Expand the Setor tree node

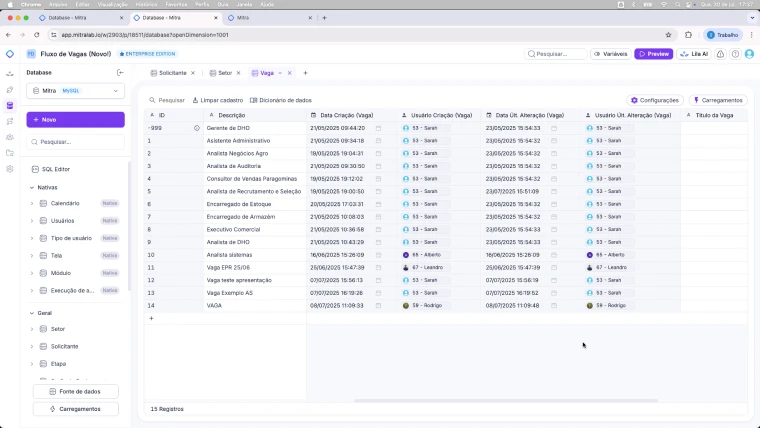32,329
